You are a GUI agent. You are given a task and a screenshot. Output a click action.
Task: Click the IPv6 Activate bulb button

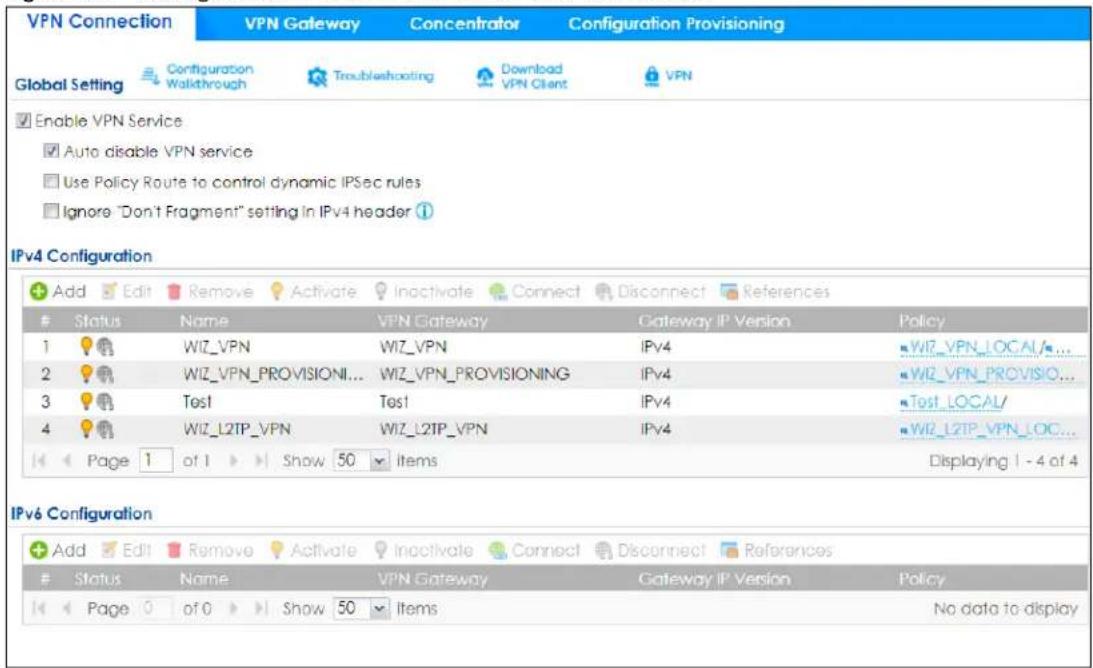click(x=313, y=550)
